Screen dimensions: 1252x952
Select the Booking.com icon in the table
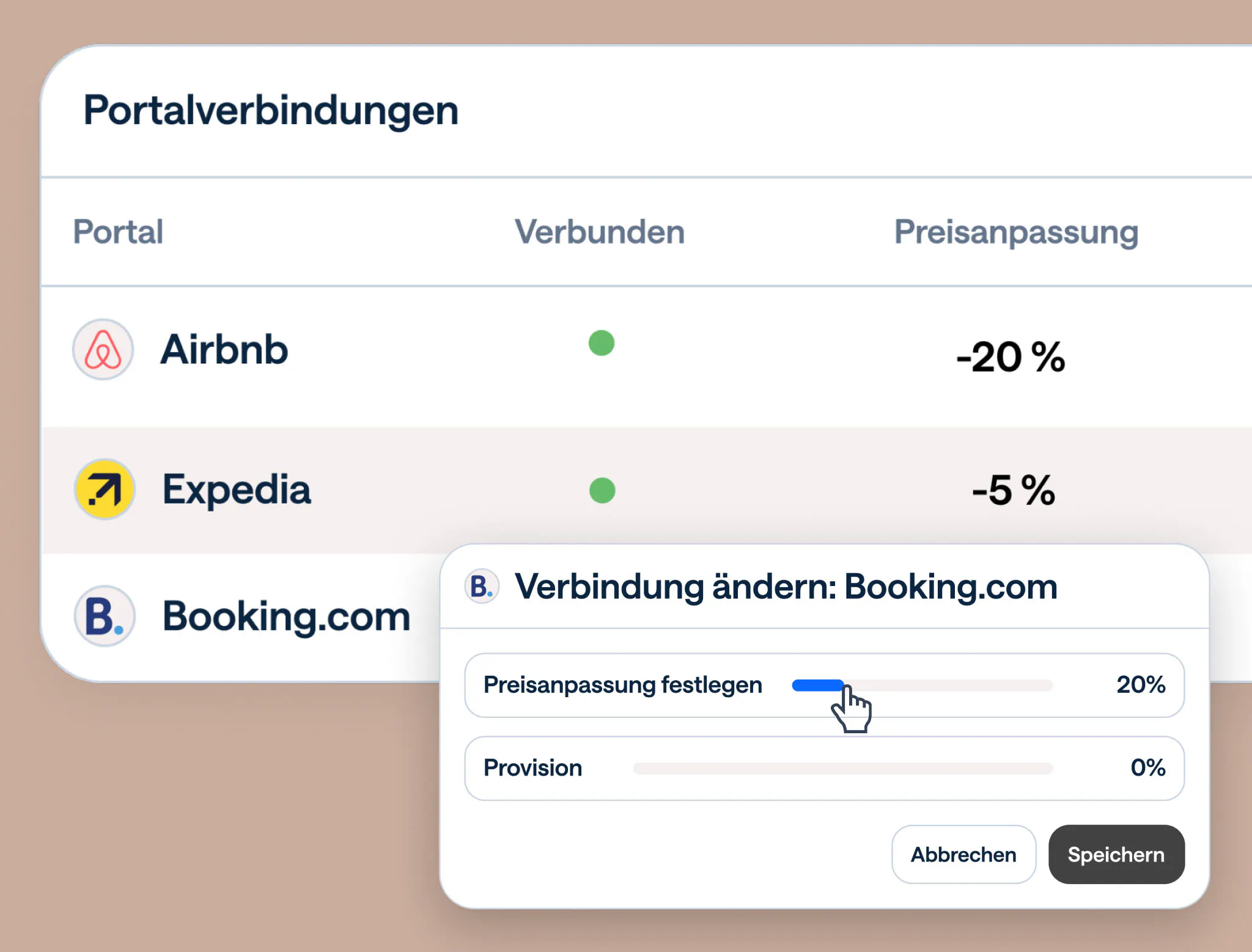point(103,616)
